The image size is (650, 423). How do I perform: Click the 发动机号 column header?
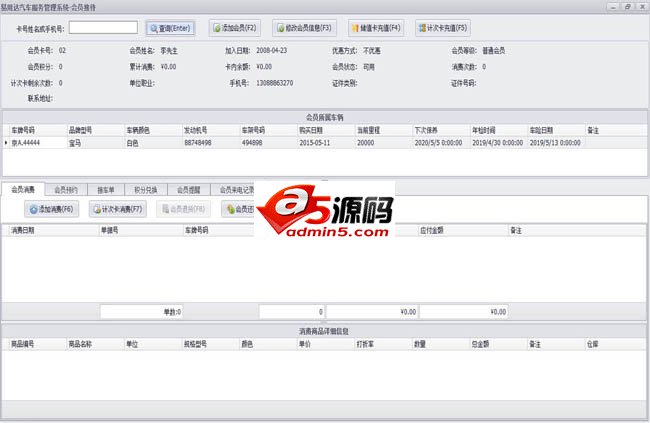coord(211,130)
